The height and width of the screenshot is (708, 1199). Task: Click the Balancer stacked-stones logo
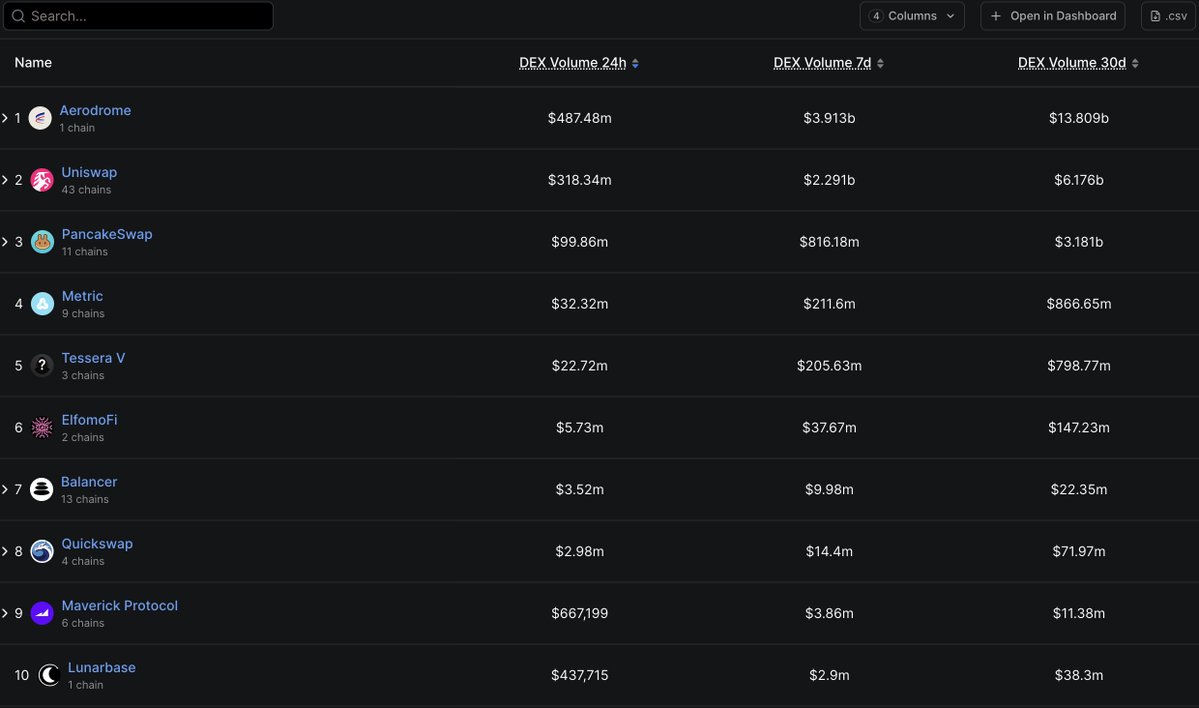[41, 489]
